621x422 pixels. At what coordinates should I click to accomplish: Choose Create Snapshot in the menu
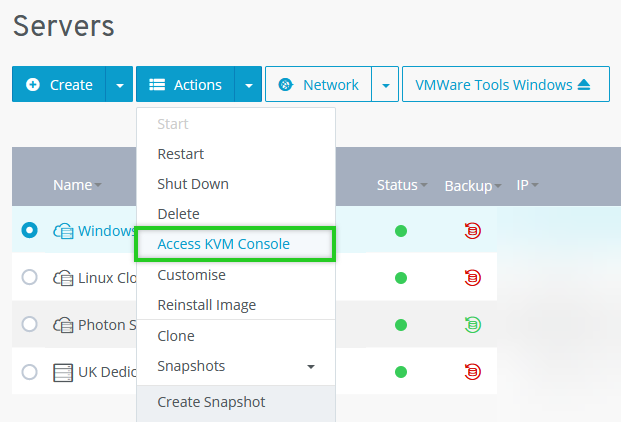pos(211,402)
